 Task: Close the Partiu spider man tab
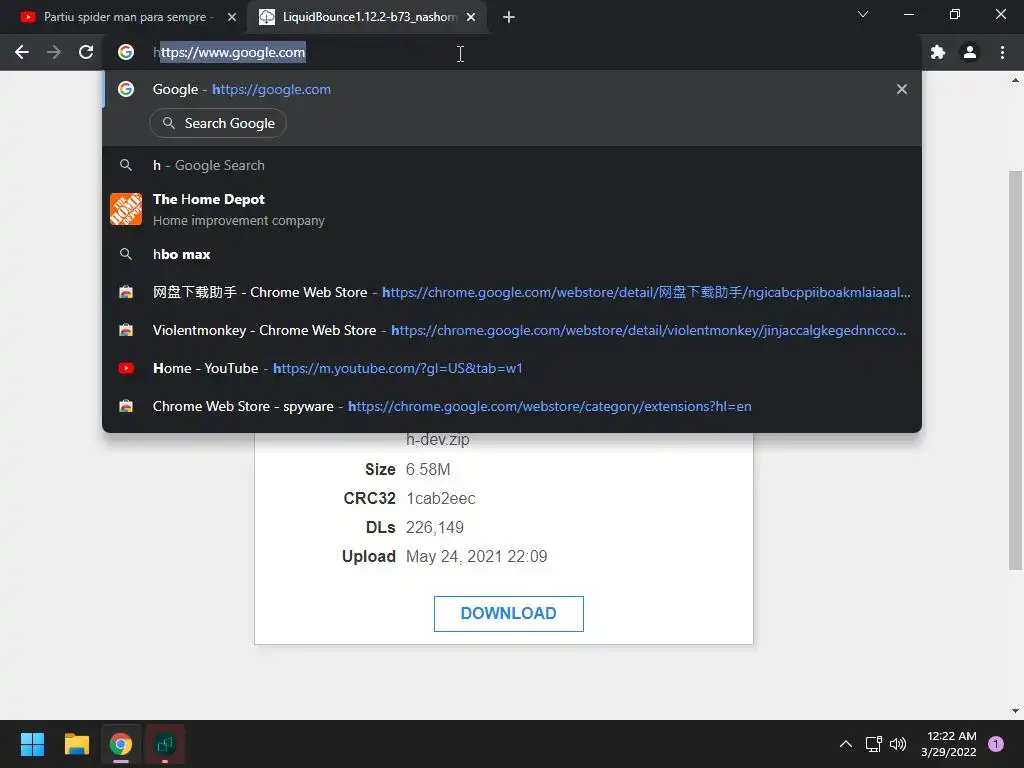click(x=232, y=17)
